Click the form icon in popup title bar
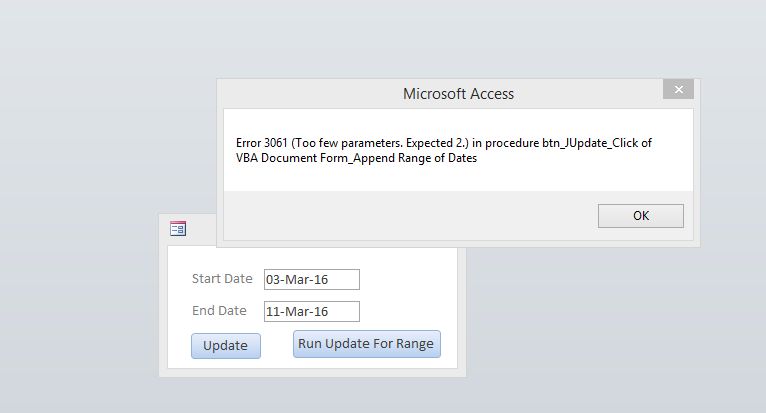The height and width of the screenshot is (413, 766). [178, 228]
